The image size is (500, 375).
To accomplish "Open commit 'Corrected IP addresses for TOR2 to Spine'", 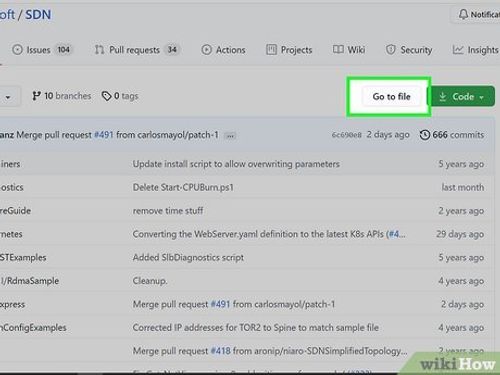I will (x=255, y=328).
